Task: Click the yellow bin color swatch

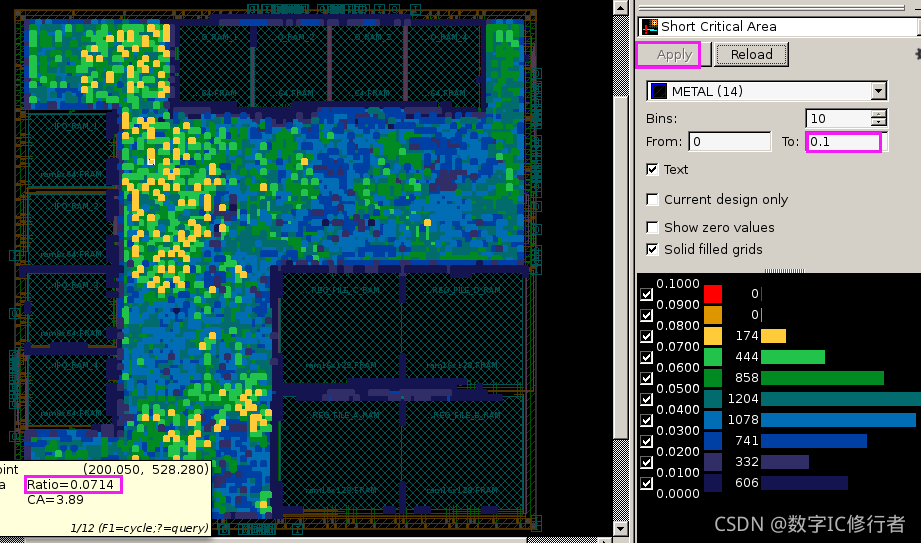Action: point(712,336)
